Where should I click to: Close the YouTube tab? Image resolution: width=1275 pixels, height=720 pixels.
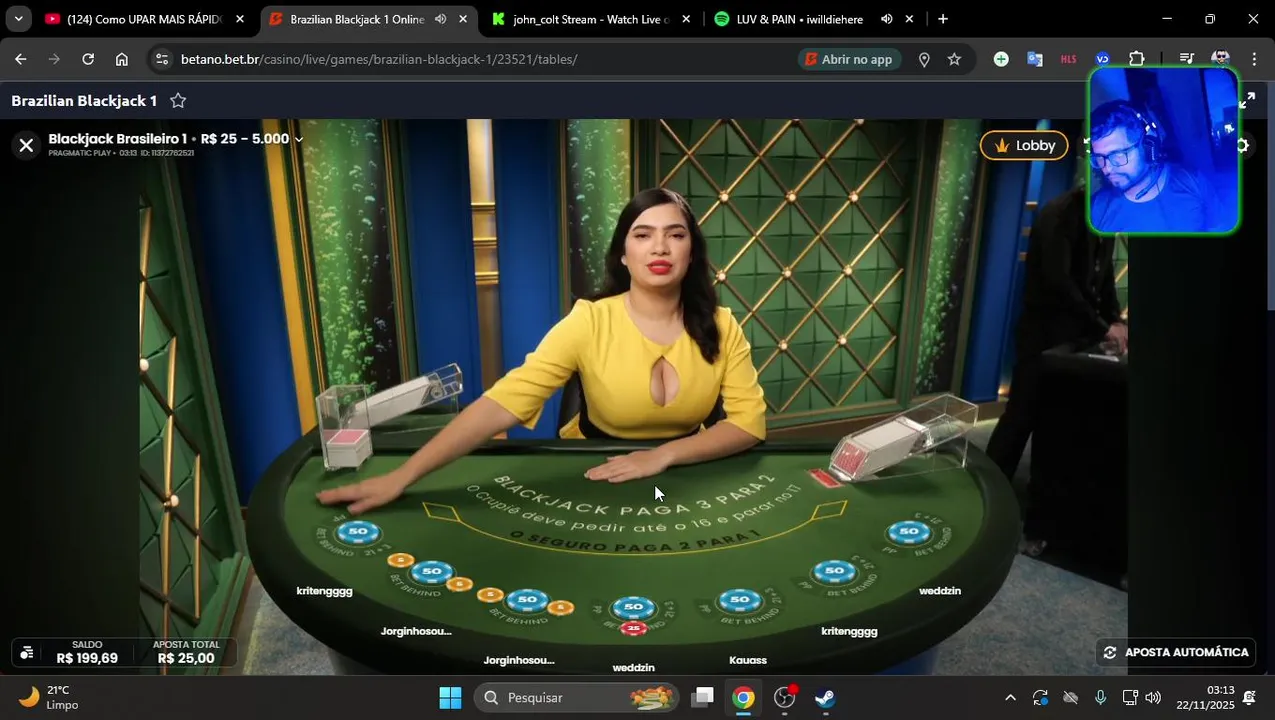click(239, 19)
